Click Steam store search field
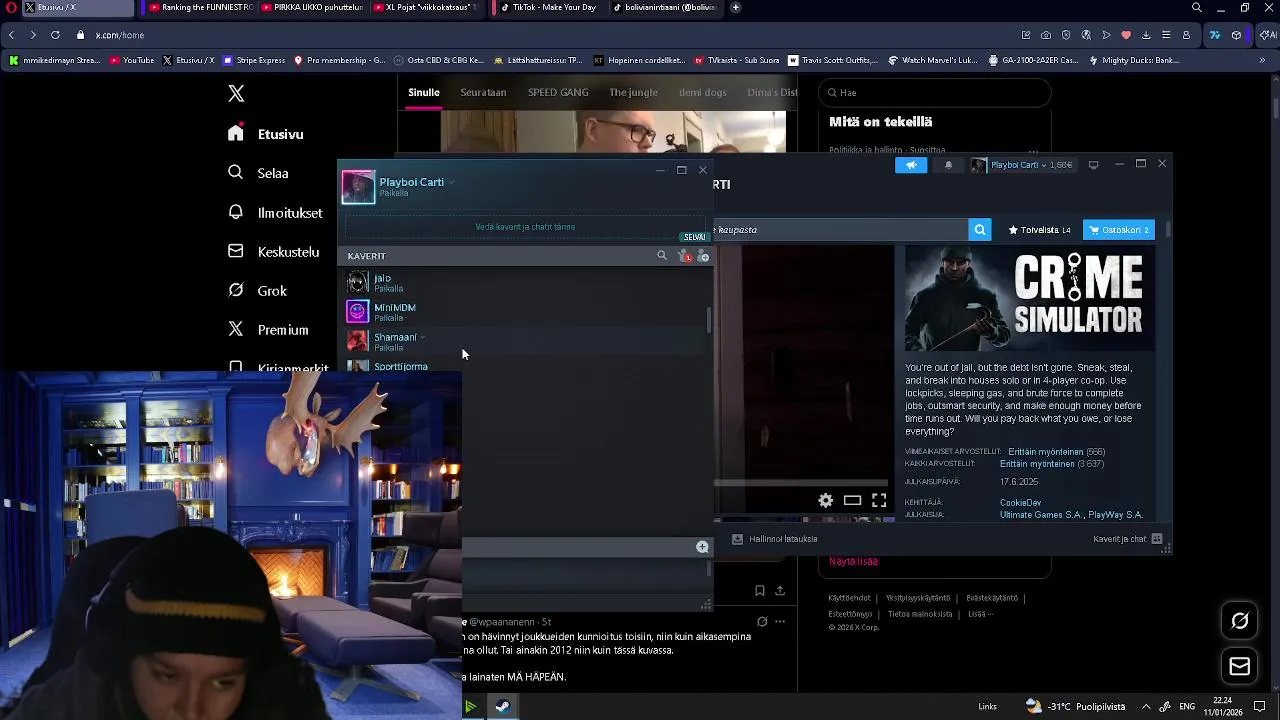 840,230
